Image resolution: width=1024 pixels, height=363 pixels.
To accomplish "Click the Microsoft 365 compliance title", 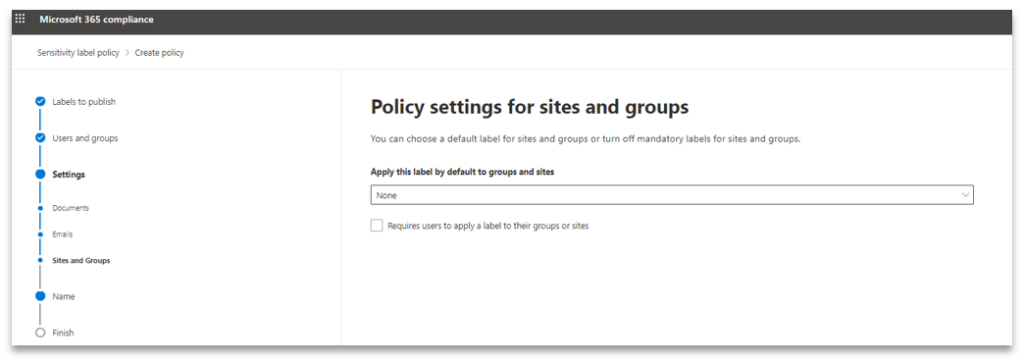I will 97,20.
